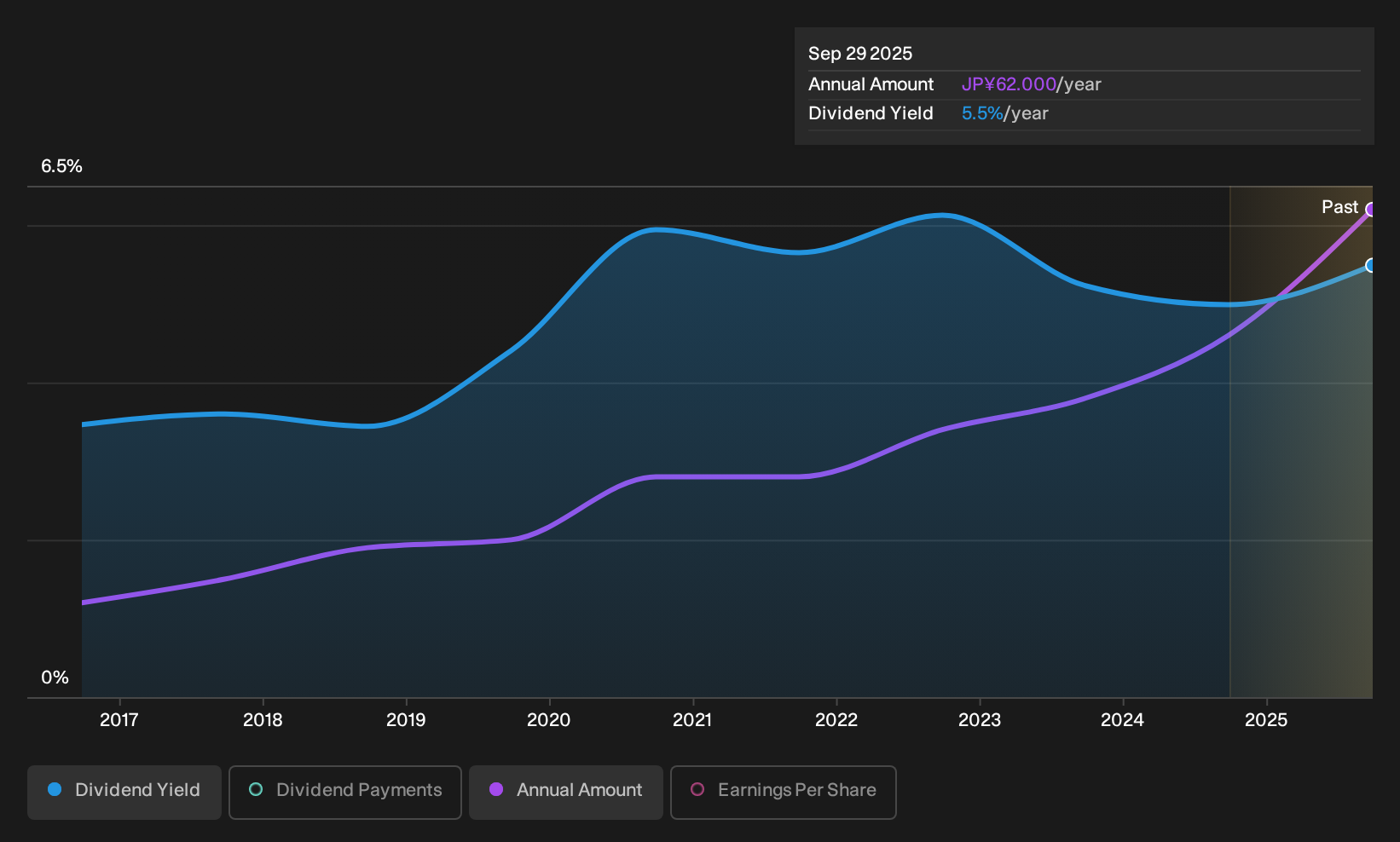Click the pink Earnings Per Share circle icon
Viewport: 1400px width, 842px height.
697,789
